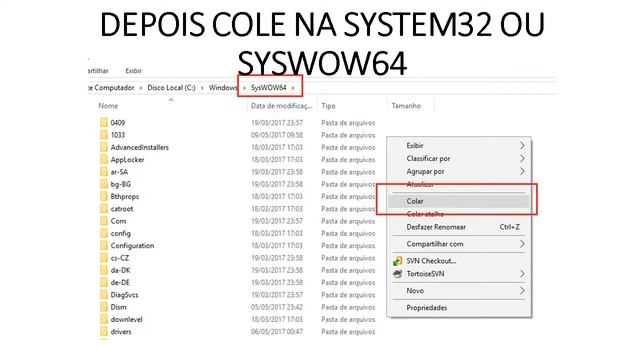This screenshot has width=640, height=360.
Task: Open breadcrumb arrow after SysWOW64
Action: click(293, 88)
